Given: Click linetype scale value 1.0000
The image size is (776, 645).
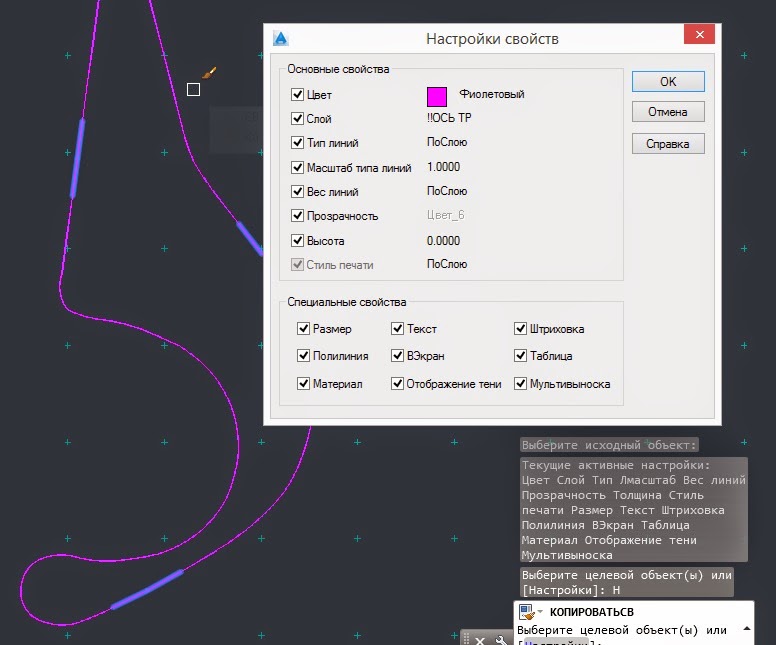Looking at the screenshot, I should [443, 167].
